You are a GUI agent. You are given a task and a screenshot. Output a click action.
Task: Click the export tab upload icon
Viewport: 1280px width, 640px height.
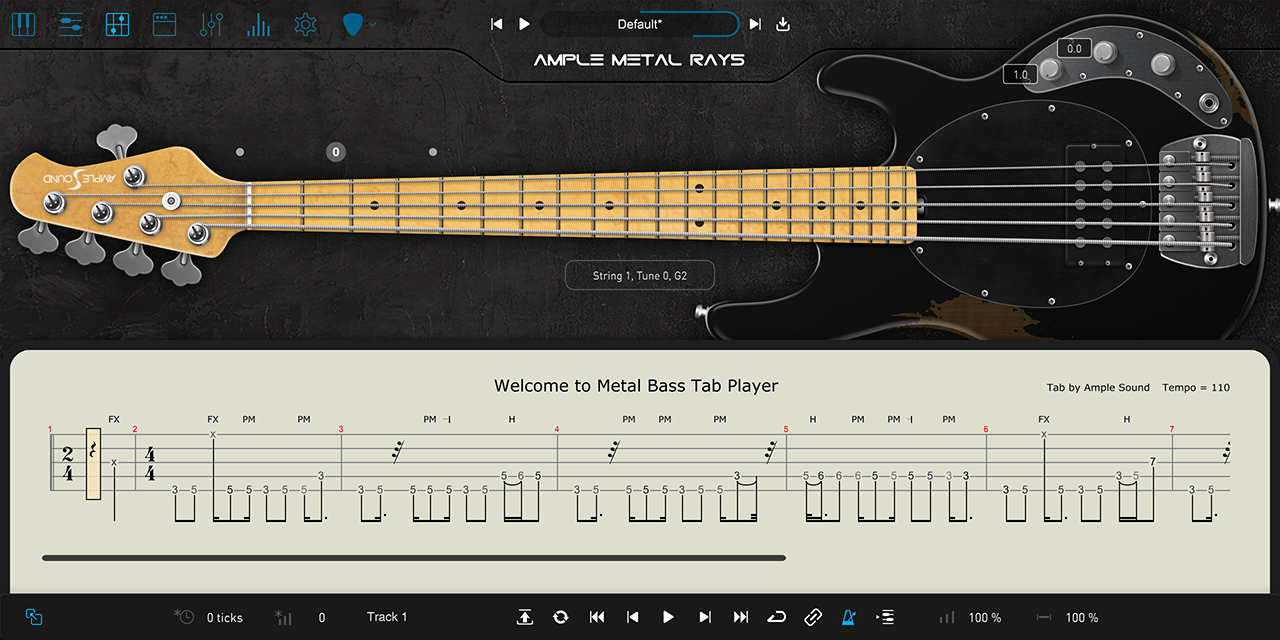pos(525,617)
